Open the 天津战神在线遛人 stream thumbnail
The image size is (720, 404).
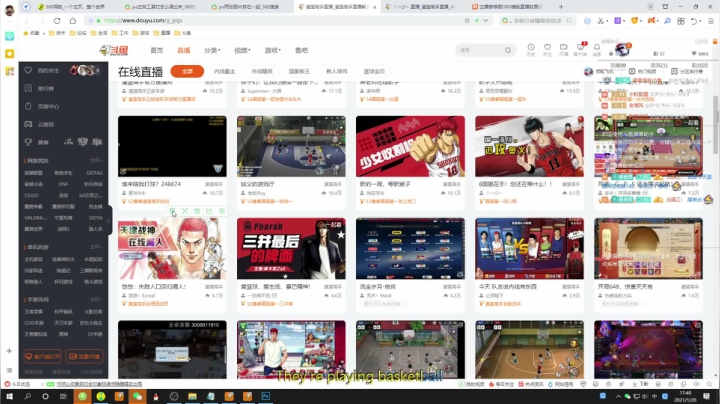pos(172,248)
